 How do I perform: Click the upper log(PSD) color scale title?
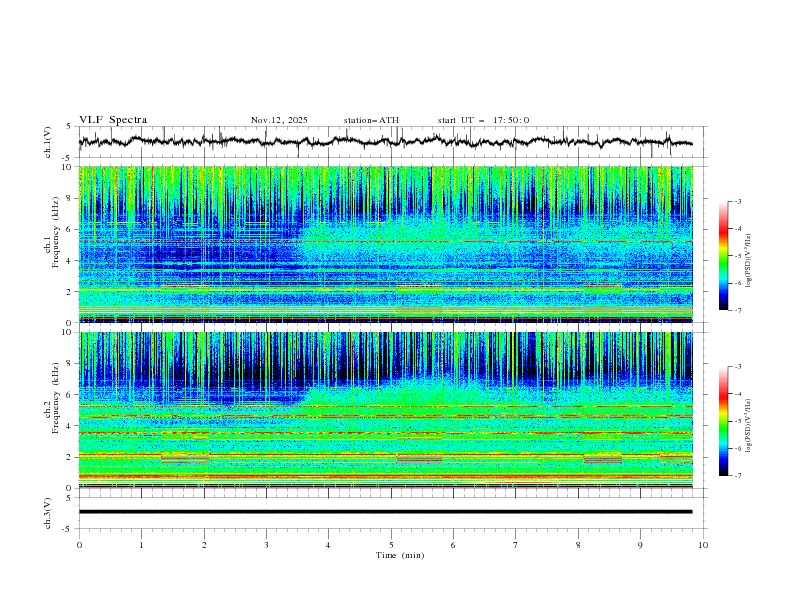tap(749, 261)
